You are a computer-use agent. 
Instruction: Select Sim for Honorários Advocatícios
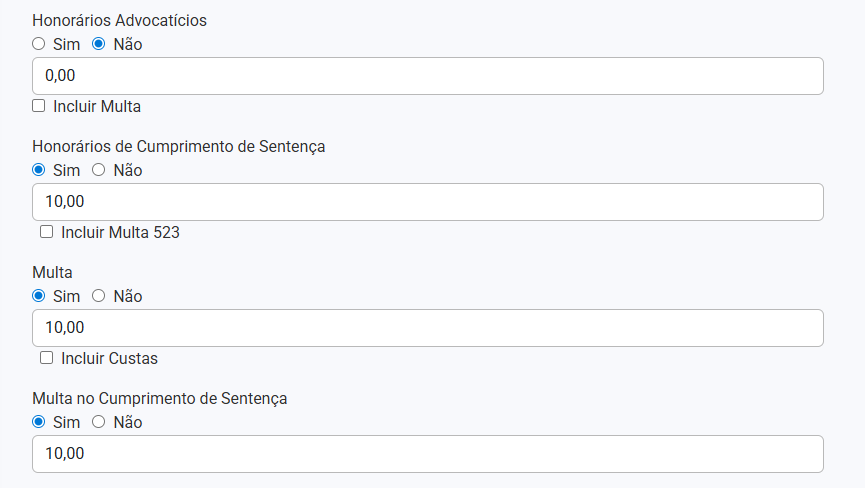(x=39, y=44)
